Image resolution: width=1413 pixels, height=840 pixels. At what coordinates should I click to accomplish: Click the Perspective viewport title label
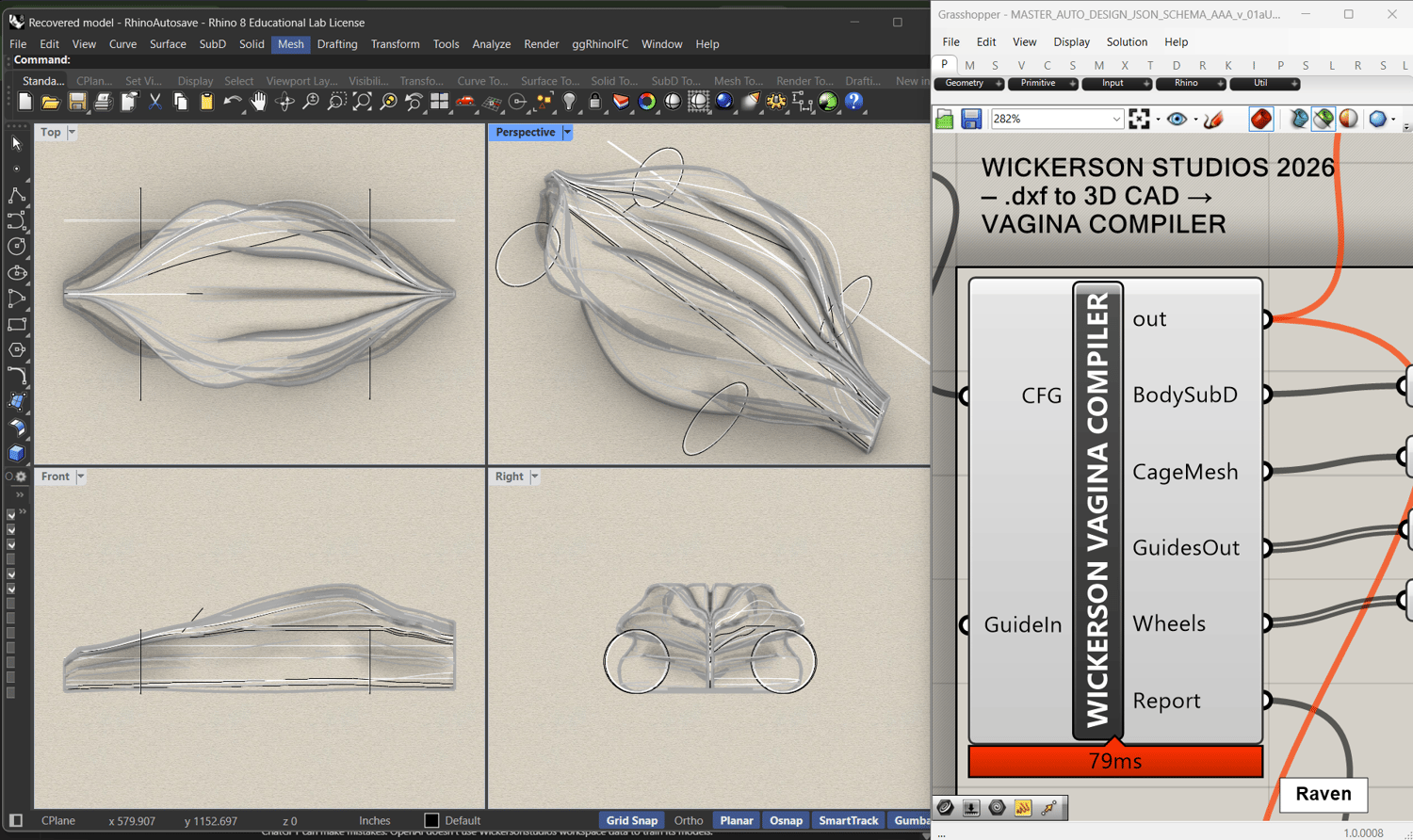pos(525,133)
